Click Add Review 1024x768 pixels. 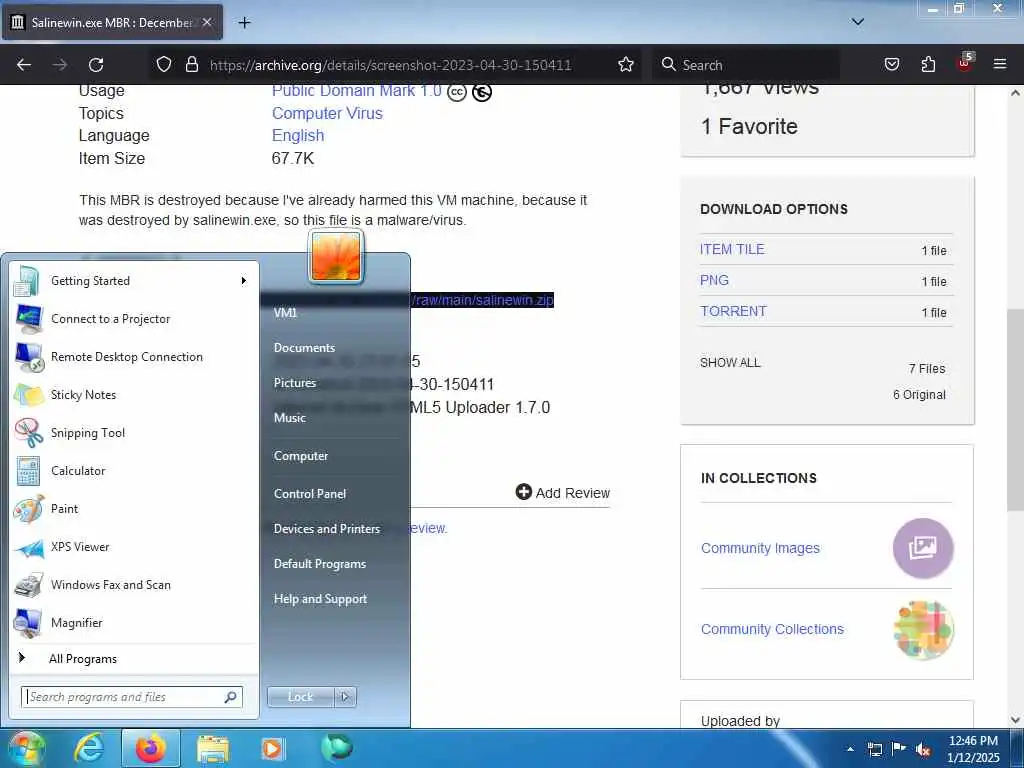(x=563, y=492)
